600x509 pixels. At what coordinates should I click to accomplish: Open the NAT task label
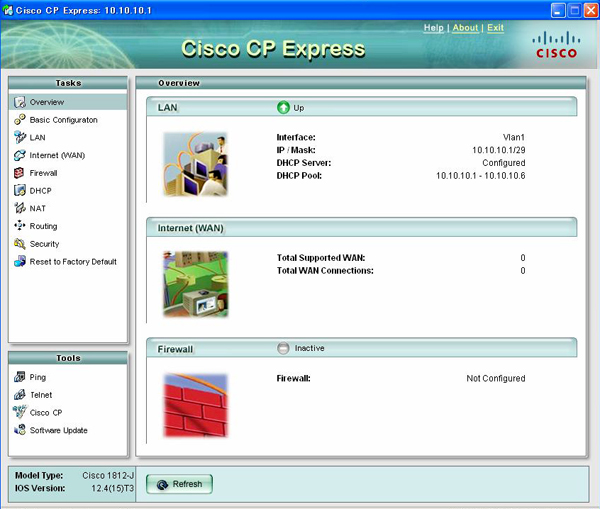pos(38,208)
